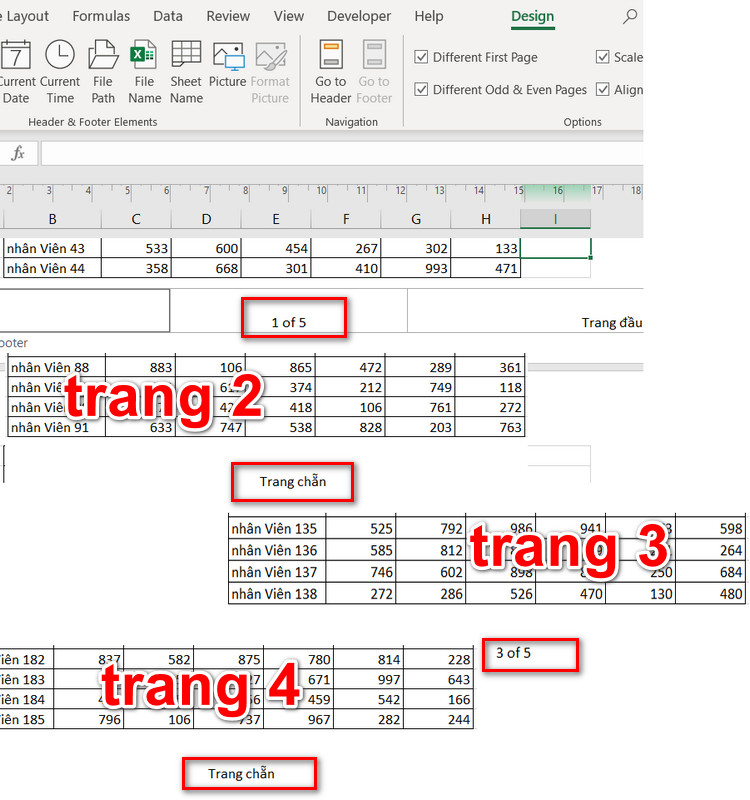750x800 pixels.
Task: Toggle Different First Page checkbox
Action: tap(421, 57)
